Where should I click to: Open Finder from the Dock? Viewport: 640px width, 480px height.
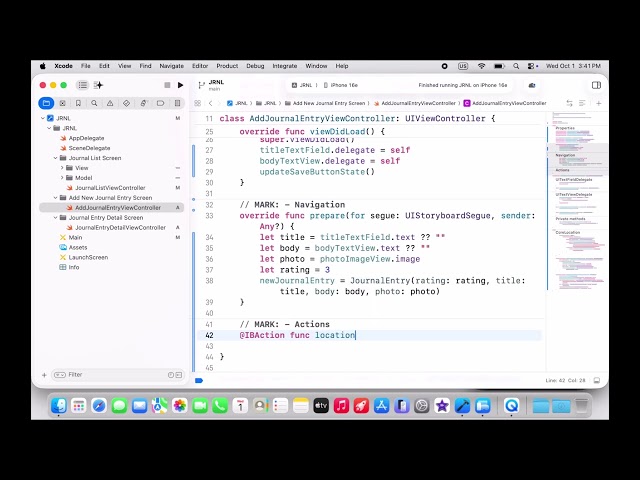59,406
